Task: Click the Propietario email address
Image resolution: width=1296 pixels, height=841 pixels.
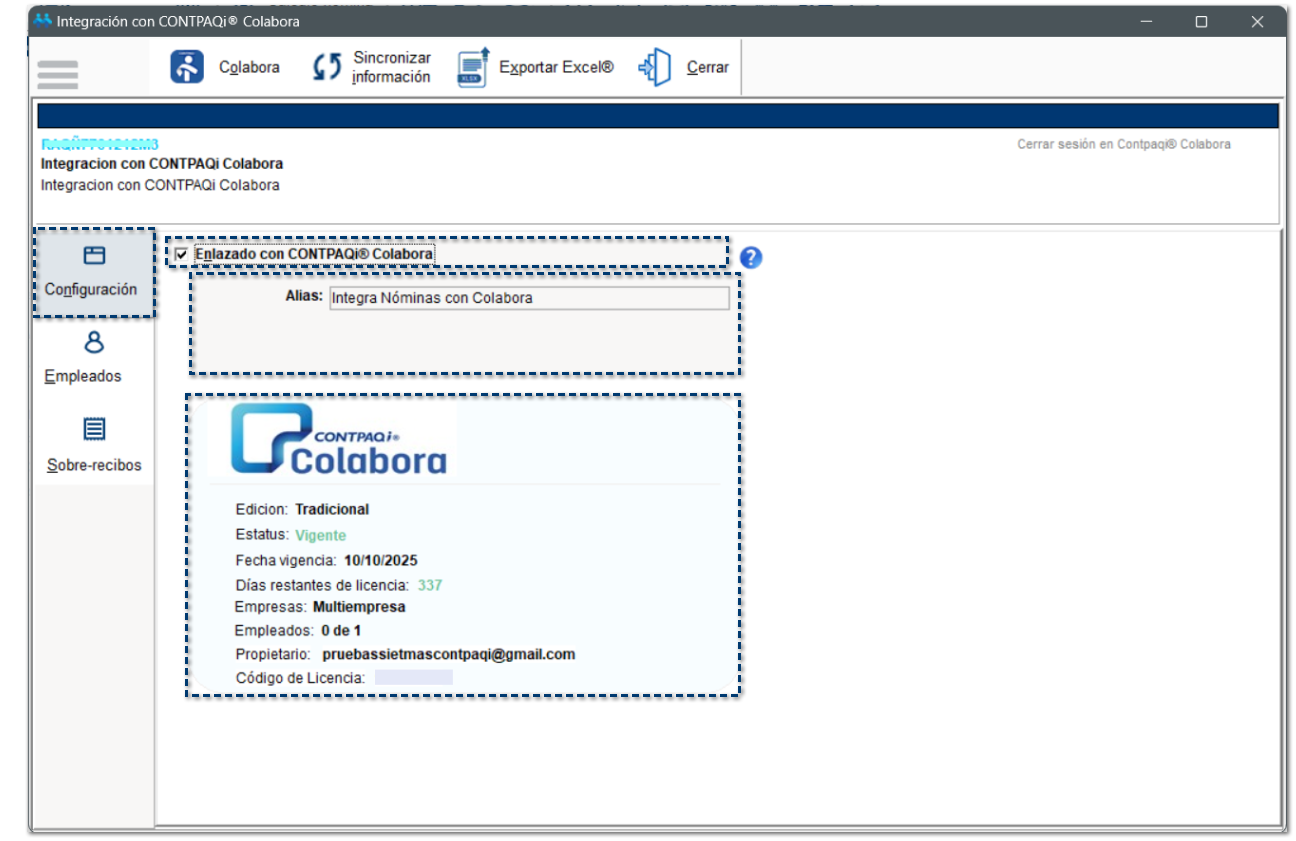Action: pyautogui.click(x=448, y=655)
